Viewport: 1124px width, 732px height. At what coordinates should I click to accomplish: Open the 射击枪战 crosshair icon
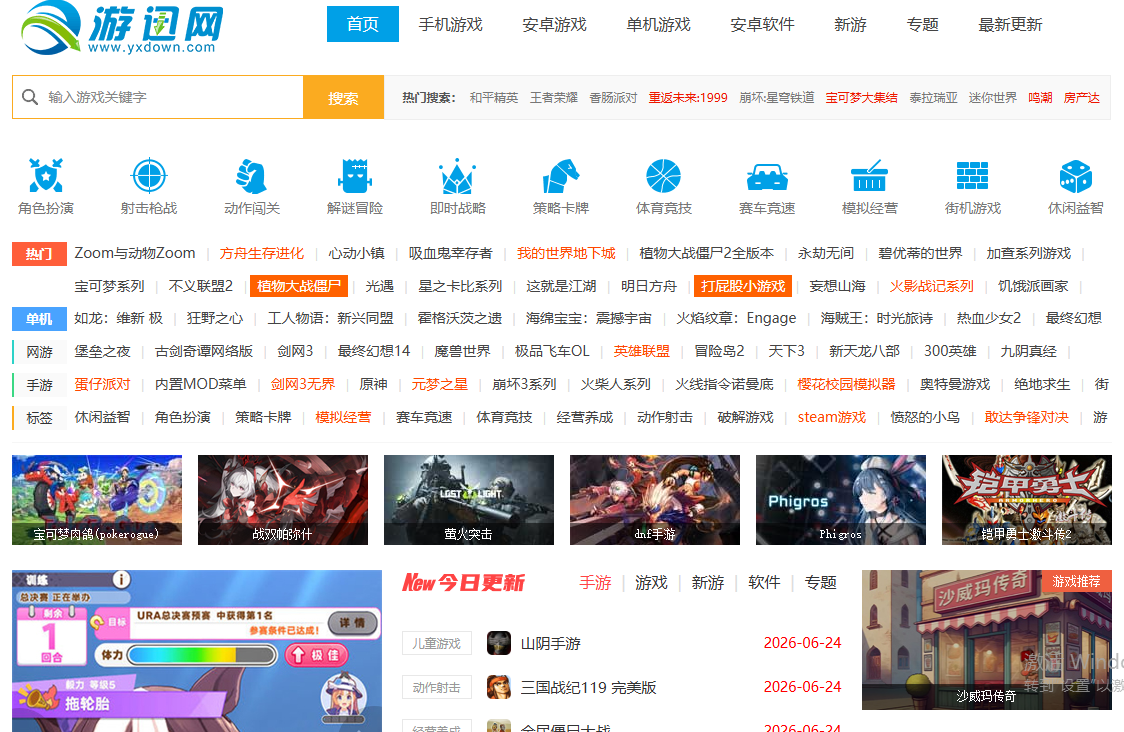149,176
